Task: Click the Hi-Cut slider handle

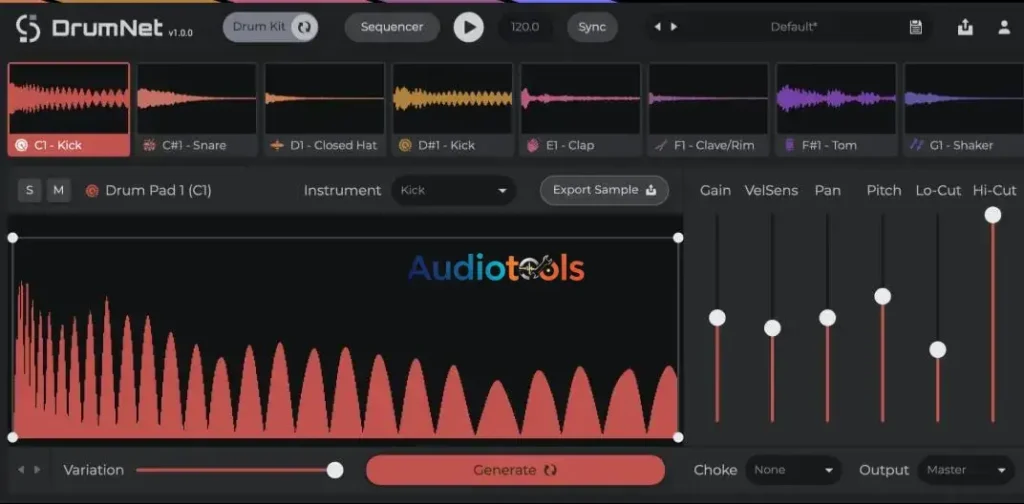Action: [x=993, y=215]
